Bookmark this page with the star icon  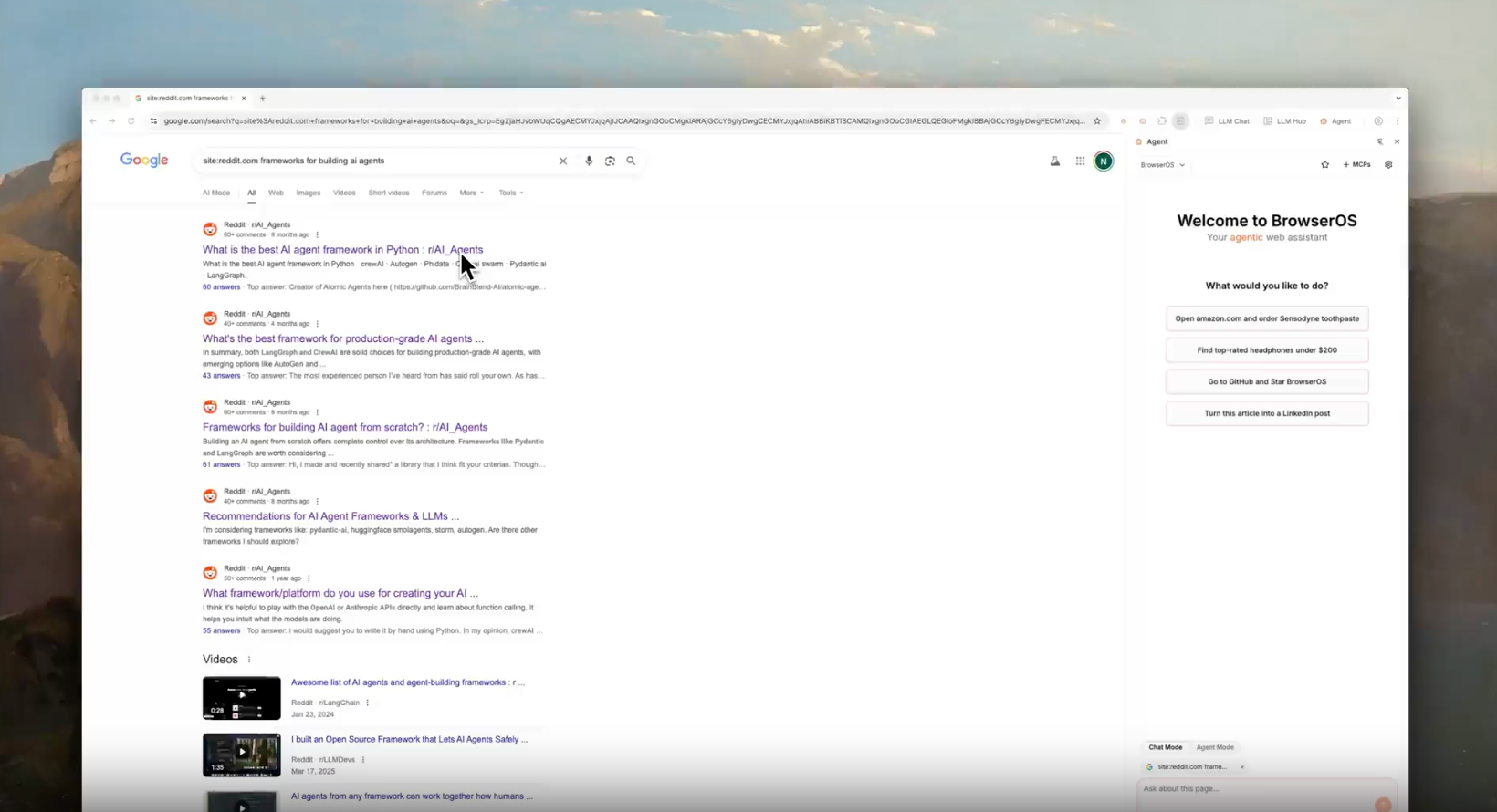(x=1097, y=121)
